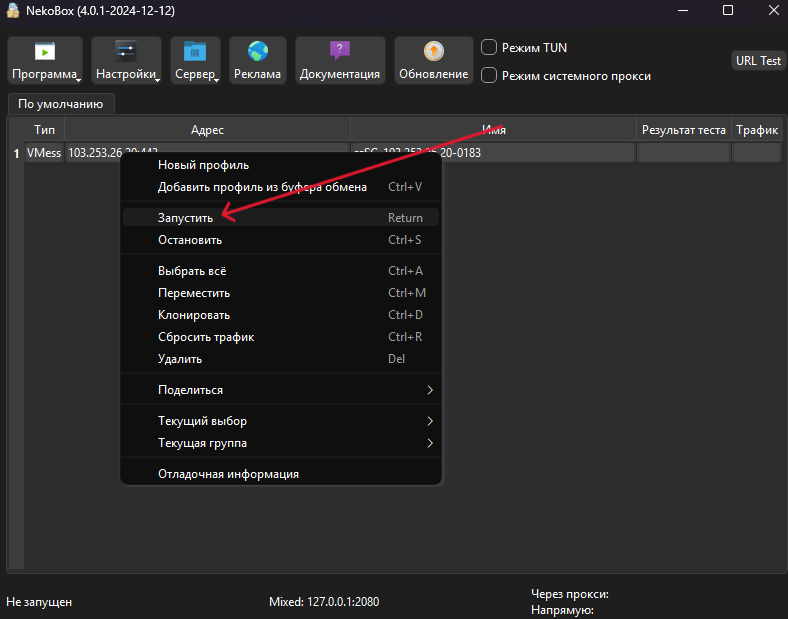Click the Реклама globe icon
This screenshot has width=788, height=619.
coord(258,51)
